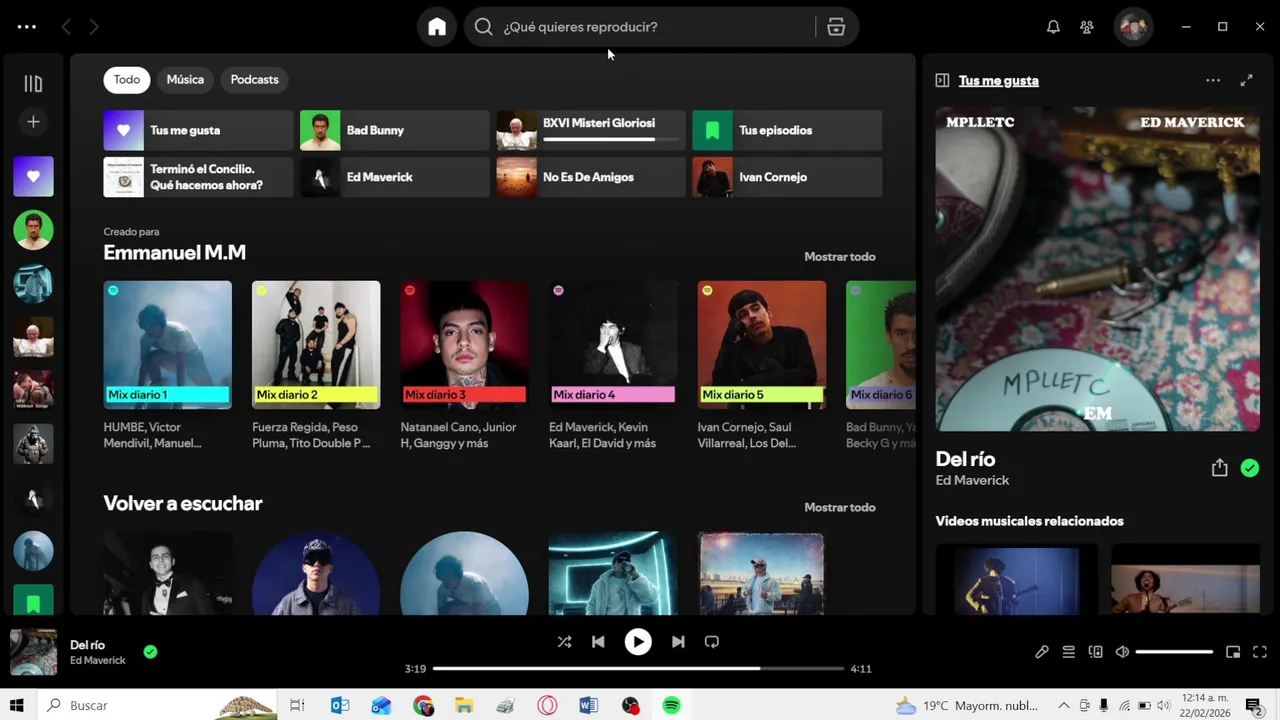Open Word from the taskbar

click(588, 705)
